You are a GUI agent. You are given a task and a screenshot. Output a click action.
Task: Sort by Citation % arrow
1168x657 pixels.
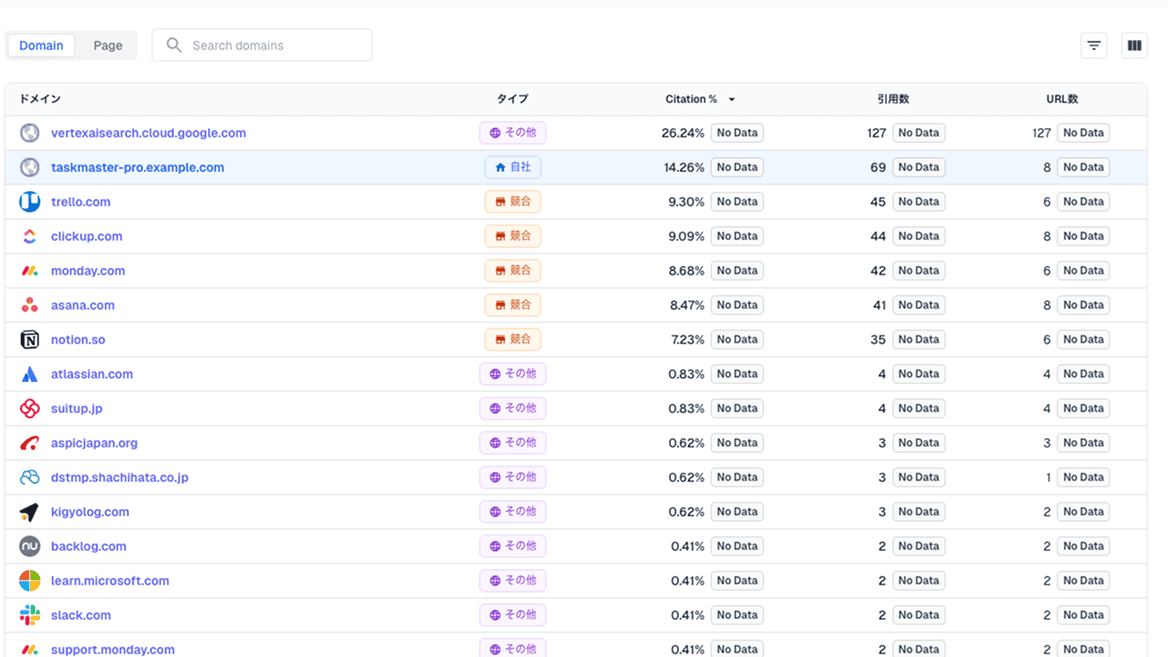click(732, 100)
